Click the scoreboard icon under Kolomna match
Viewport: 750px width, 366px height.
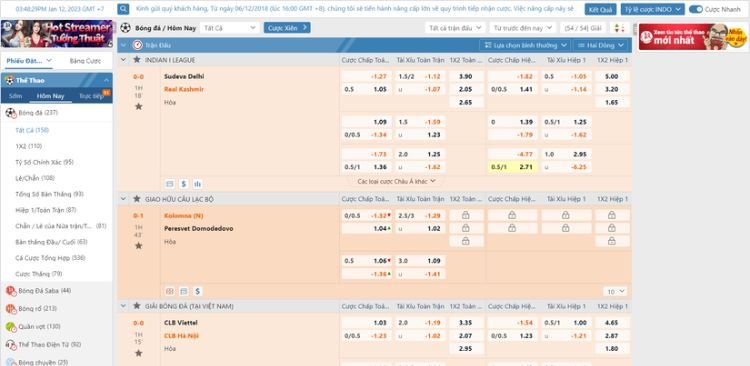click(184, 291)
